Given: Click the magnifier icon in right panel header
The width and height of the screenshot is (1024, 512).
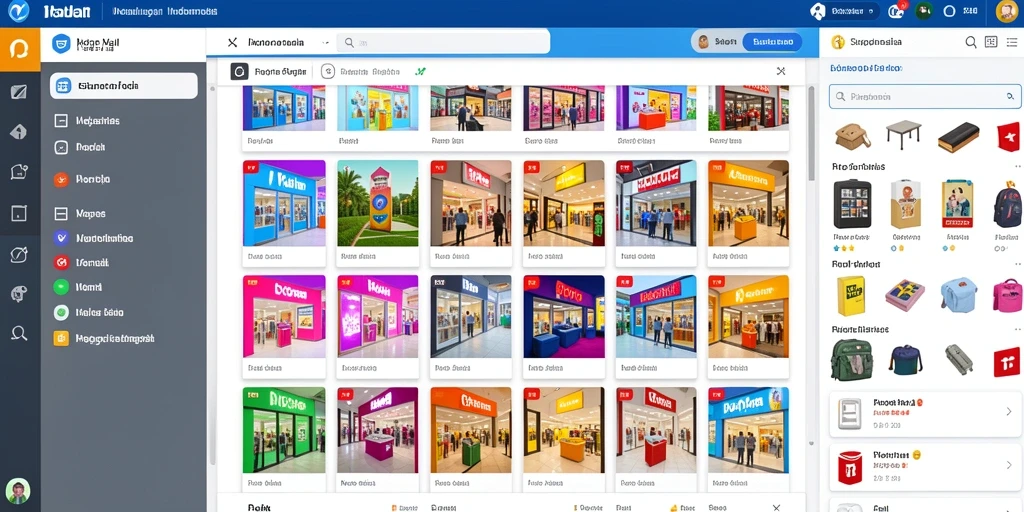Looking at the screenshot, I should coord(971,42).
